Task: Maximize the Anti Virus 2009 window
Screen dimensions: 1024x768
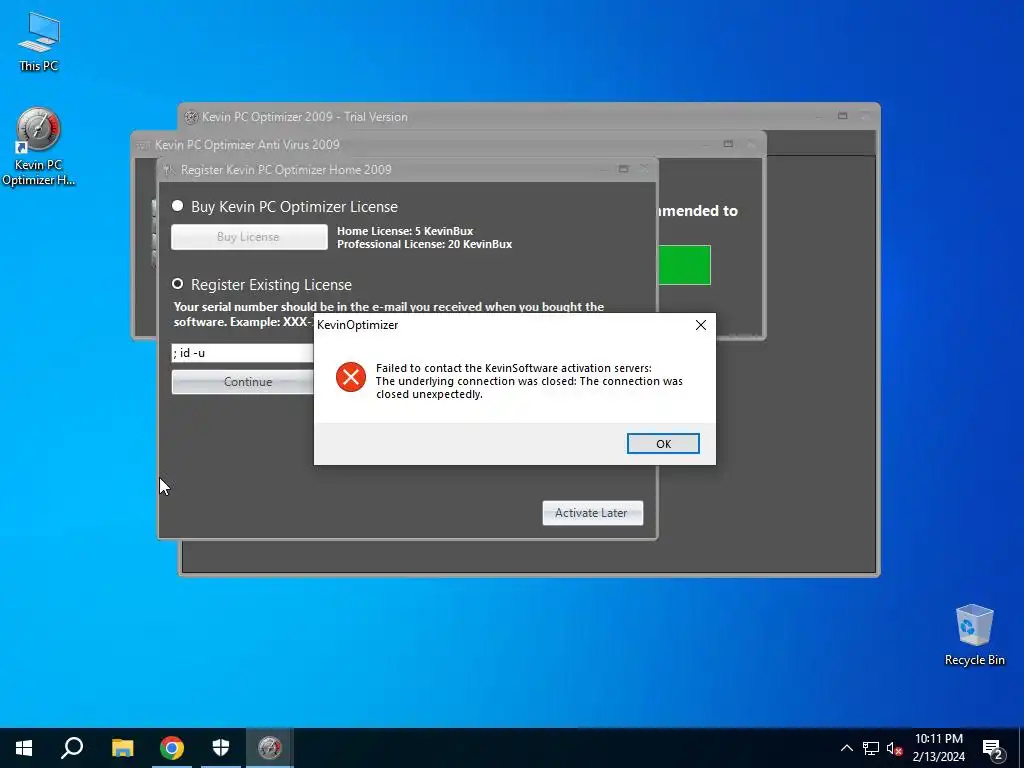Action: click(728, 144)
